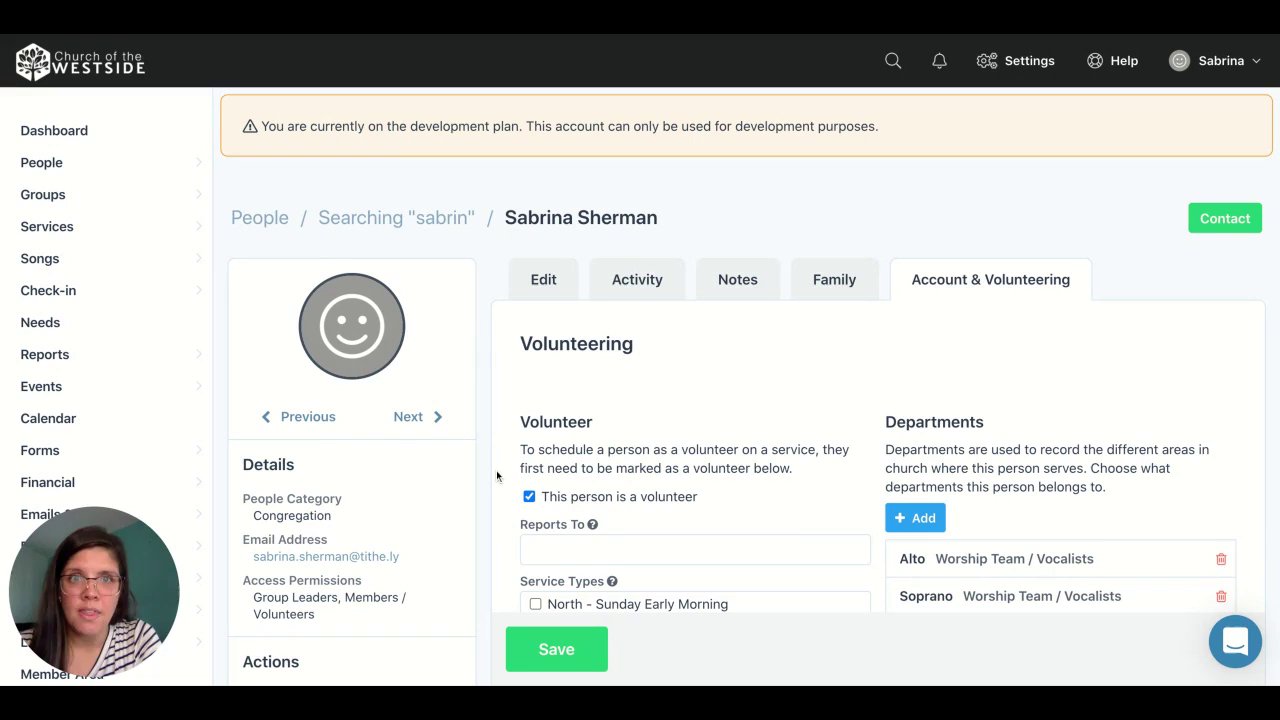1280x720 pixels.
Task: Expand the Financial sidebar menu
Action: click(198, 482)
